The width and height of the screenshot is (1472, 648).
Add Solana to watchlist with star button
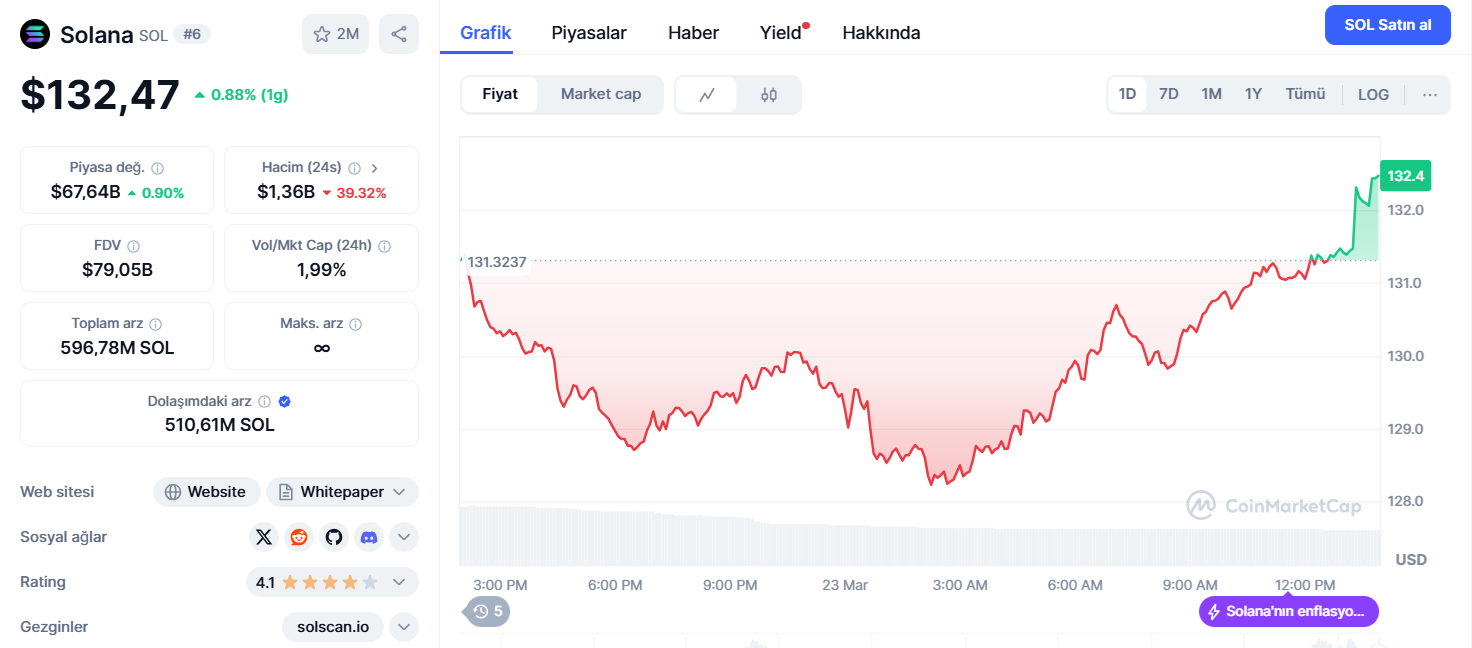(336, 34)
